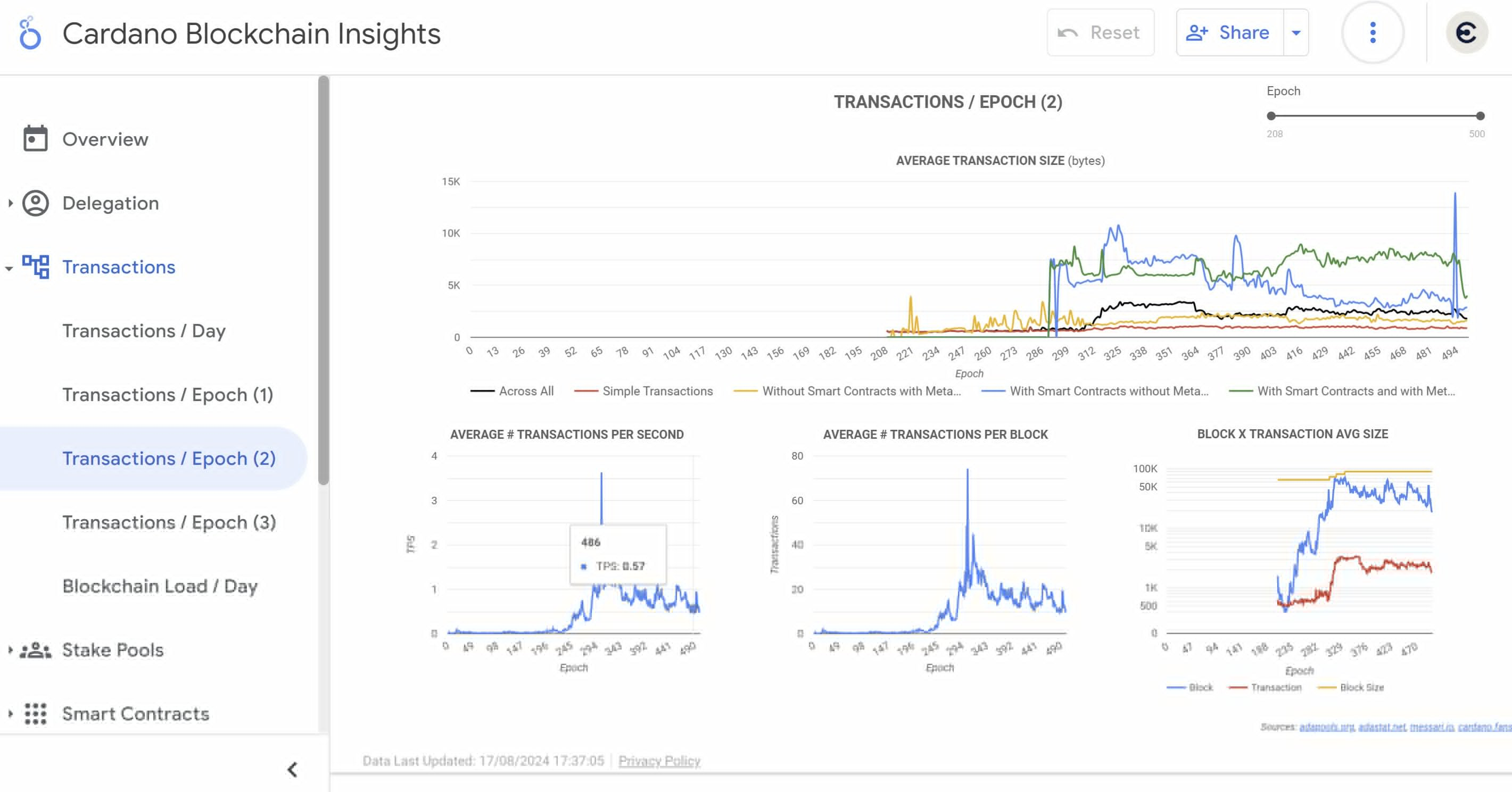
Task: Click the Delegation section icon
Action: 34,202
